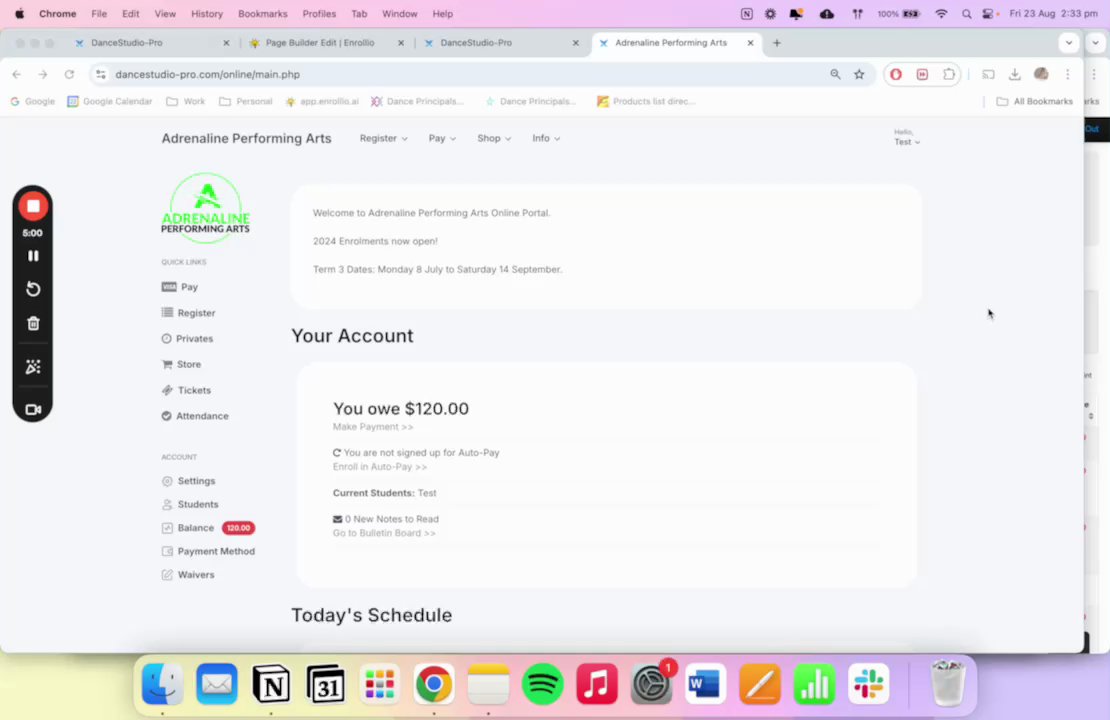Open a new Chrome tab with plus button
The width and height of the screenshot is (1110, 720).
777,42
